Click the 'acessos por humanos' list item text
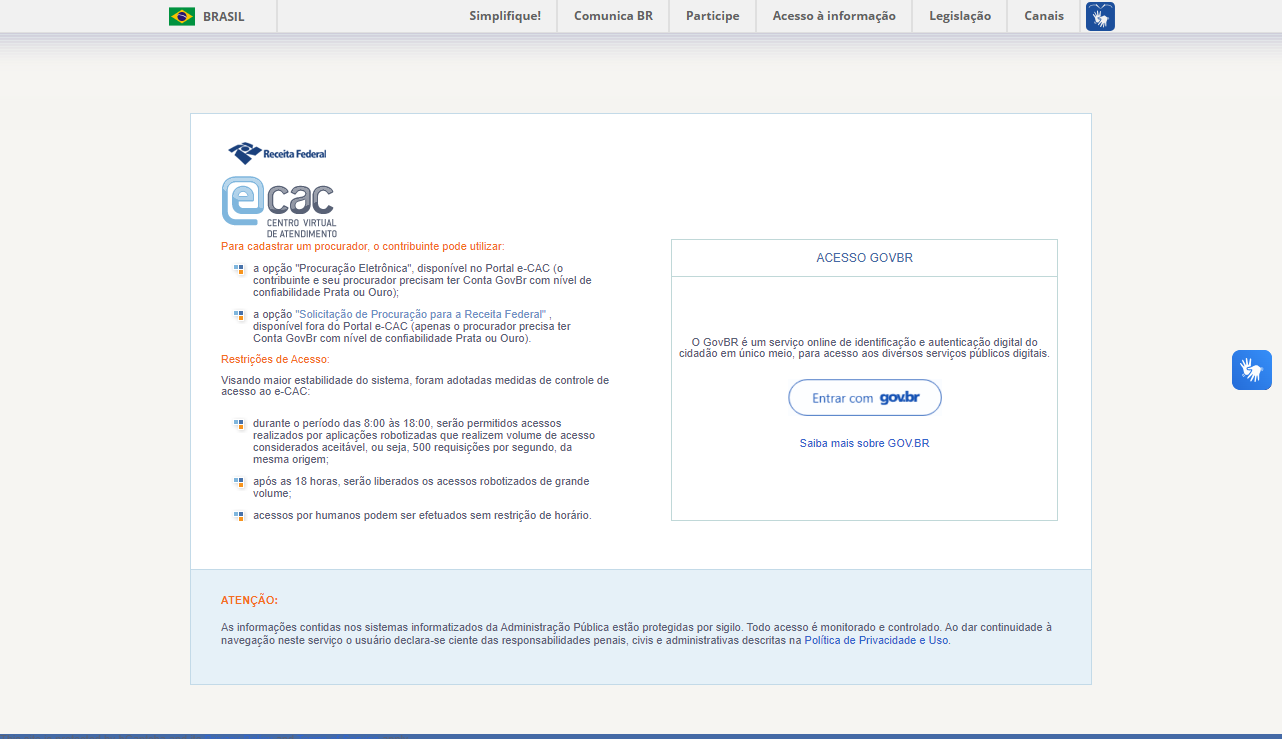1282x739 pixels. pyautogui.click(x=422, y=516)
